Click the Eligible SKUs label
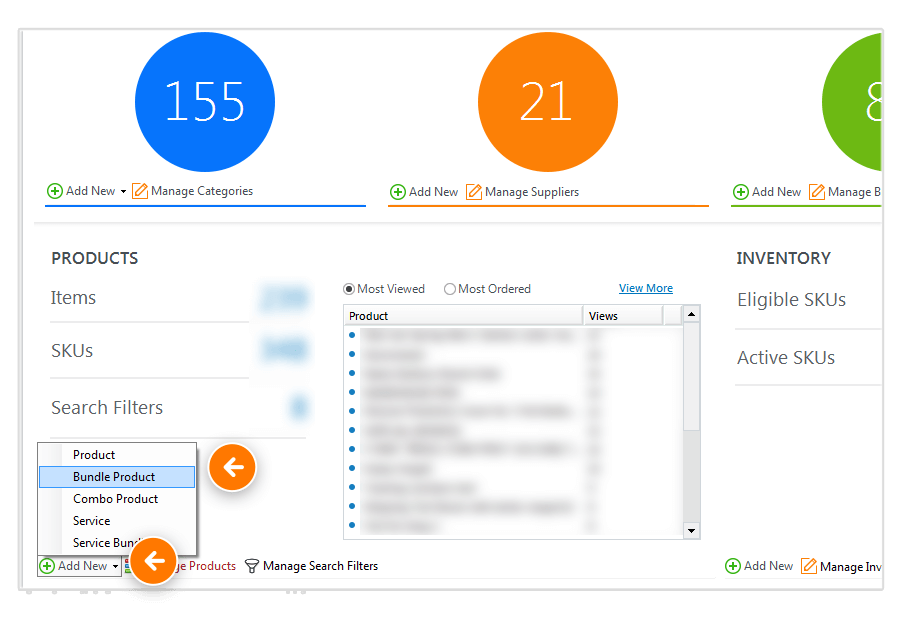The height and width of the screenshot is (620, 900). pos(792,300)
